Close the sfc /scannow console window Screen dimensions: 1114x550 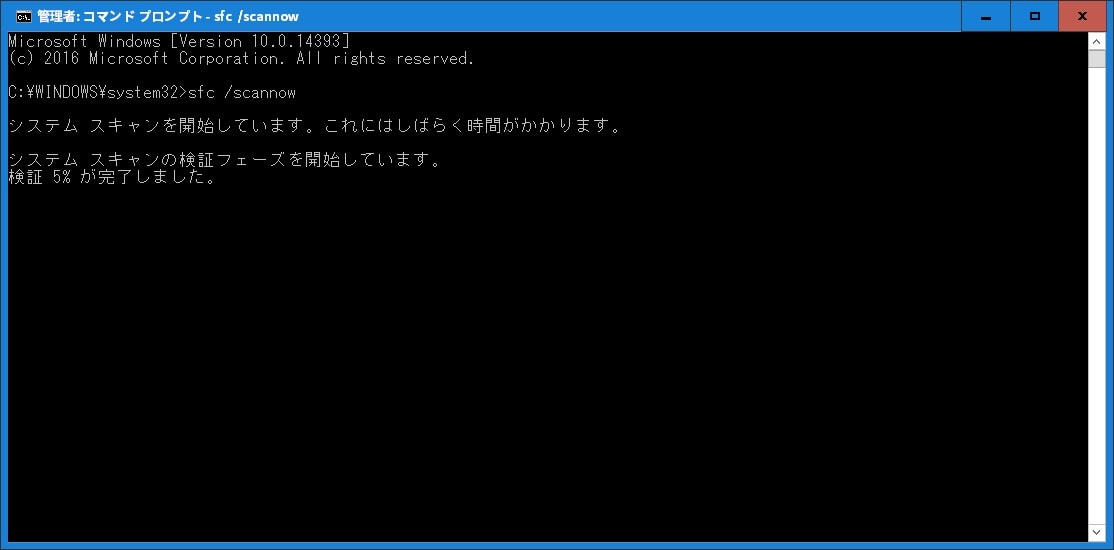[1083, 16]
